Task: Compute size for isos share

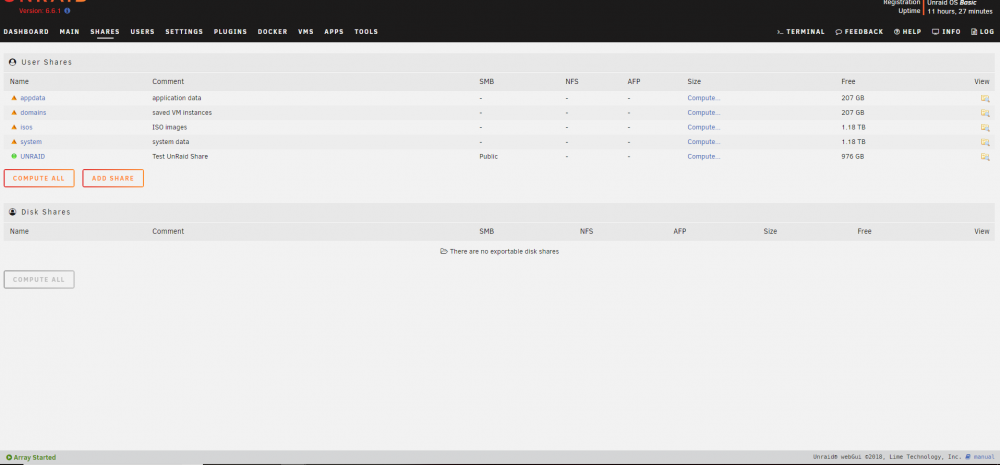Action: coord(703,128)
